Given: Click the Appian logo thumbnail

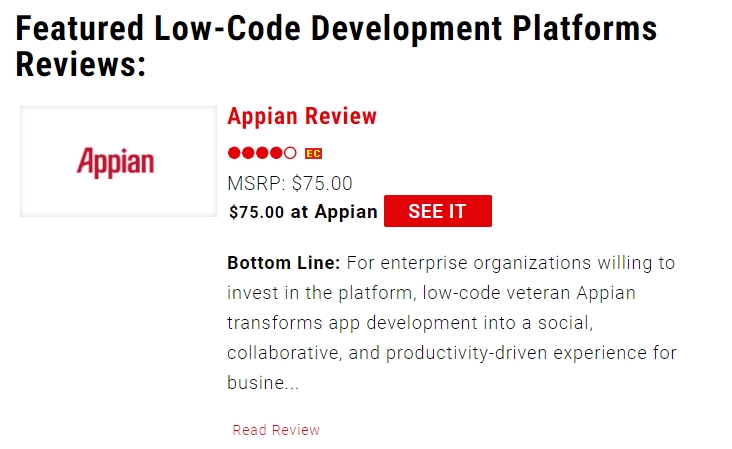Looking at the screenshot, I should pos(118,161).
